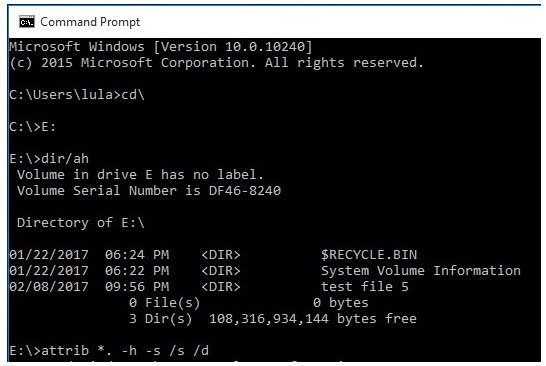Click the Command Prompt window icon
Viewport: 546px width, 366px height.
coord(27,22)
